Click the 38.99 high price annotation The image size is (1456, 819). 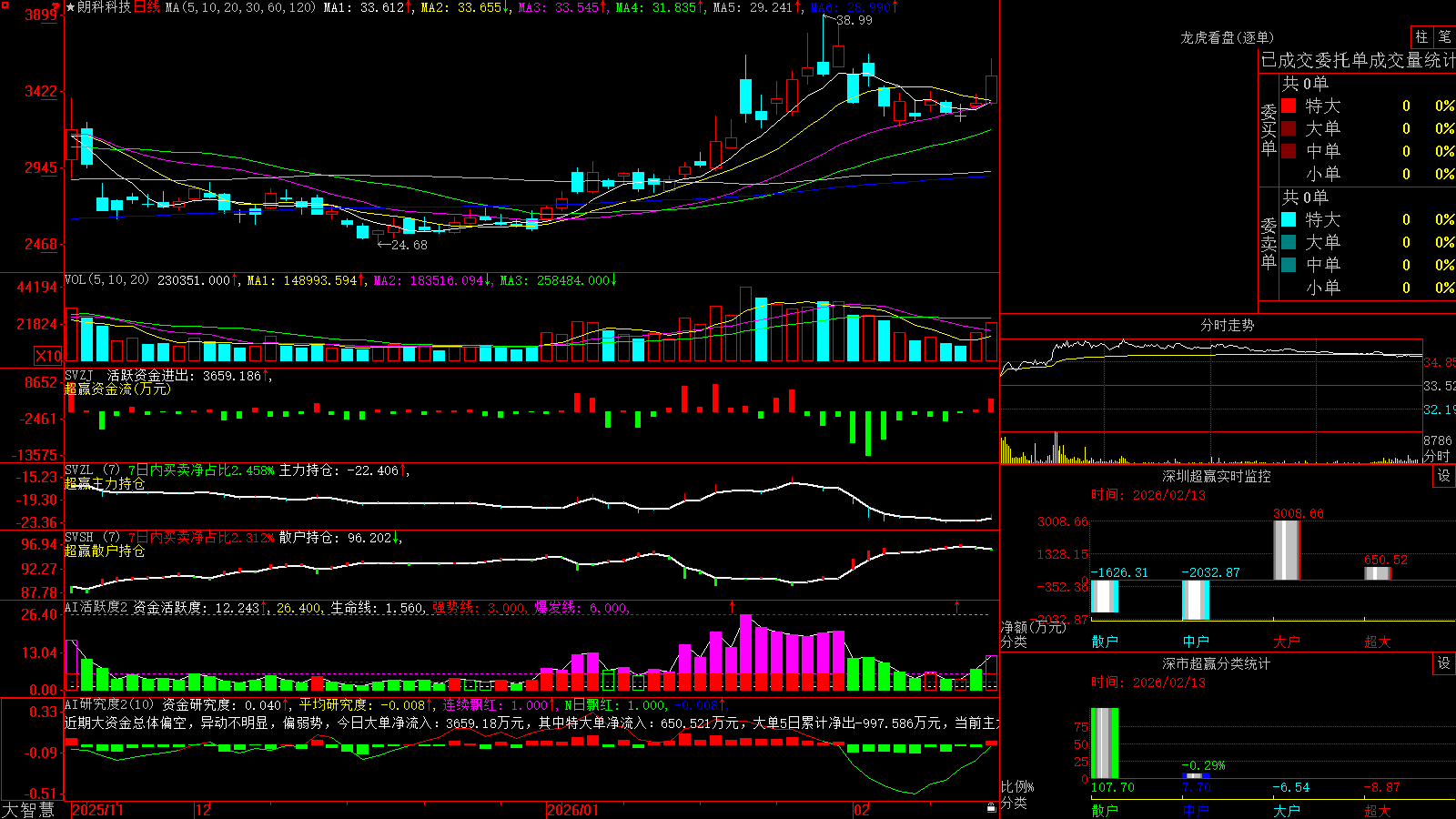coord(854,20)
